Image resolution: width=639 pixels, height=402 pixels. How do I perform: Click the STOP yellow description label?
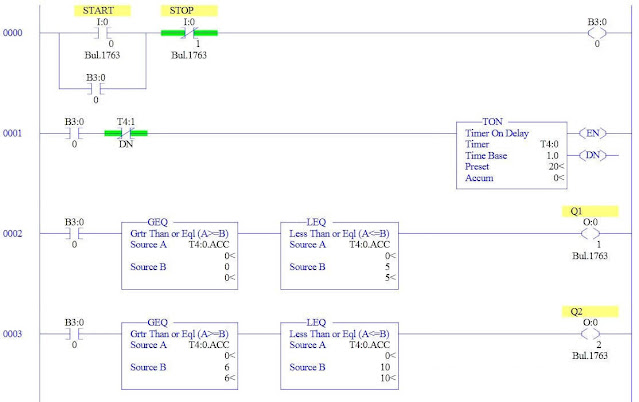pos(189,11)
